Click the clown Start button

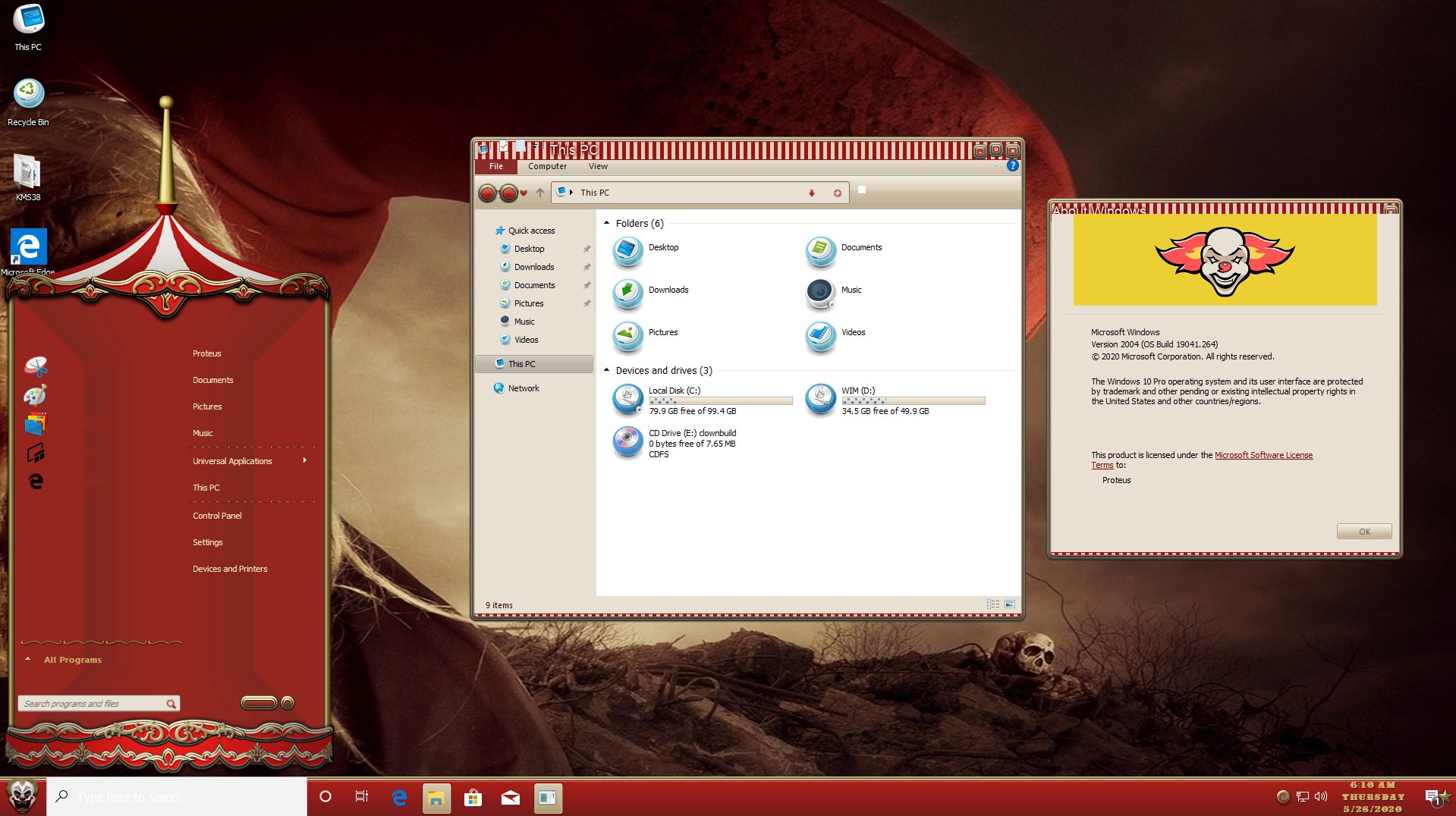[x=22, y=797]
